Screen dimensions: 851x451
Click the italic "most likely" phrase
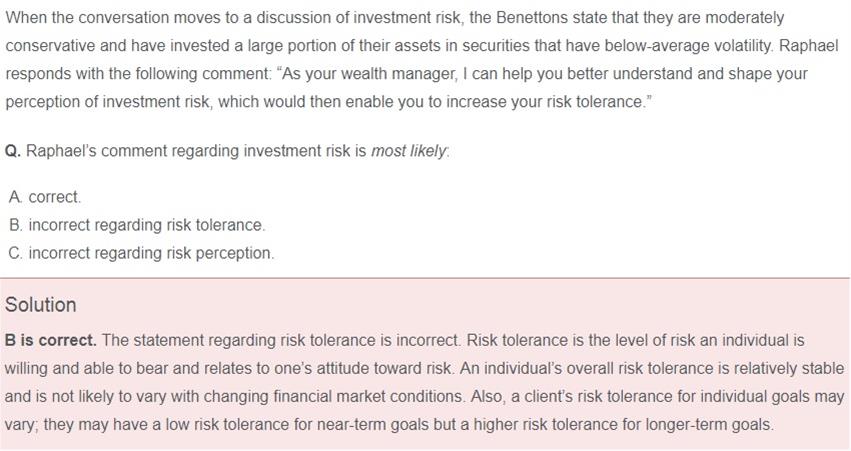[x=409, y=151]
